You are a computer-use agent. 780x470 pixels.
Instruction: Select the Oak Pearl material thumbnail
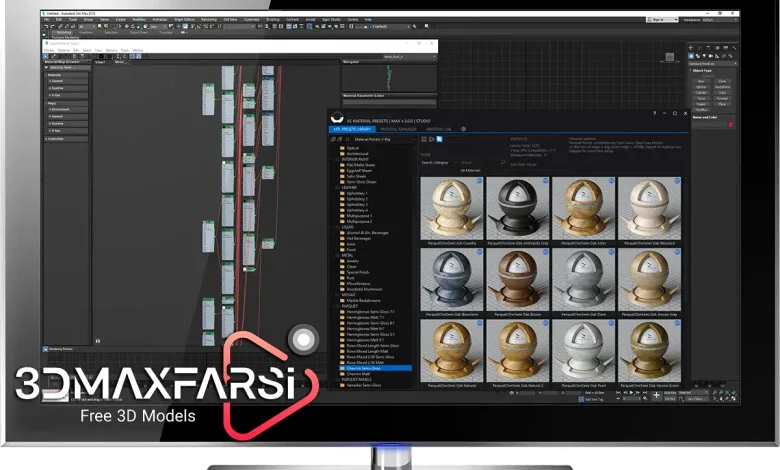click(583, 351)
